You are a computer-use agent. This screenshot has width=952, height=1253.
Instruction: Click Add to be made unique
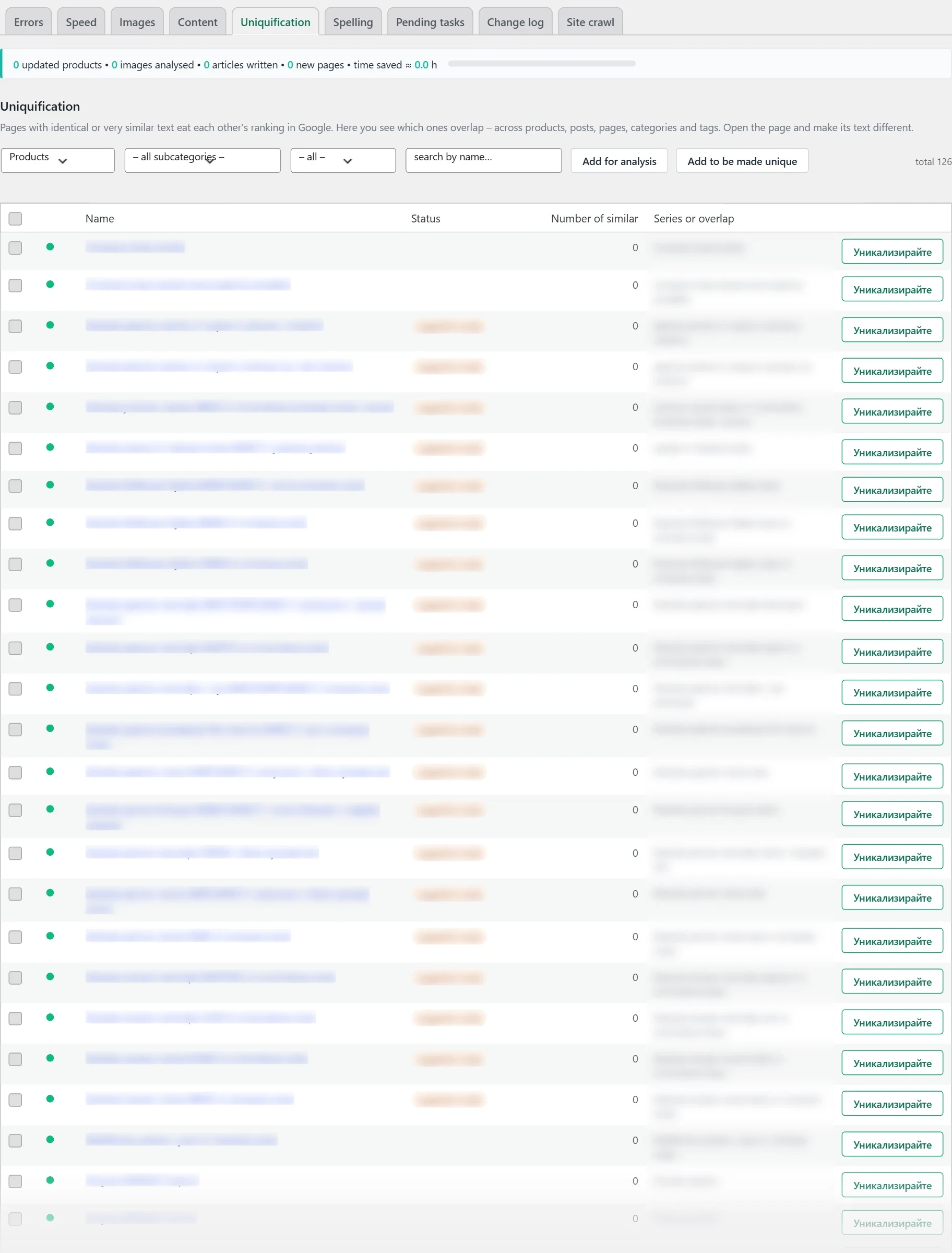[742, 161]
